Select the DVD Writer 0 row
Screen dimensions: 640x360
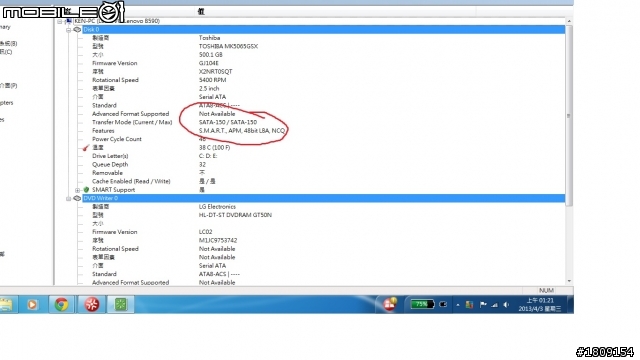[324, 198]
